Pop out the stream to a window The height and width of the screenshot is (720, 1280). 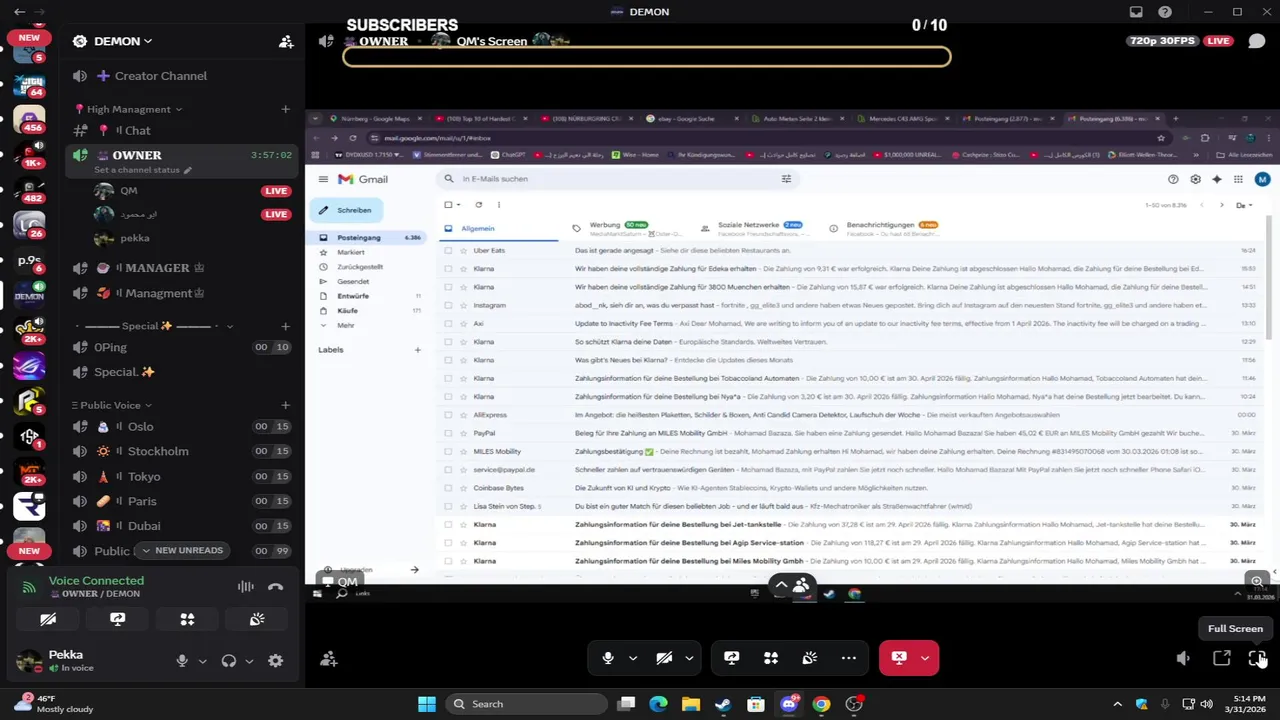pyautogui.click(x=1221, y=658)
